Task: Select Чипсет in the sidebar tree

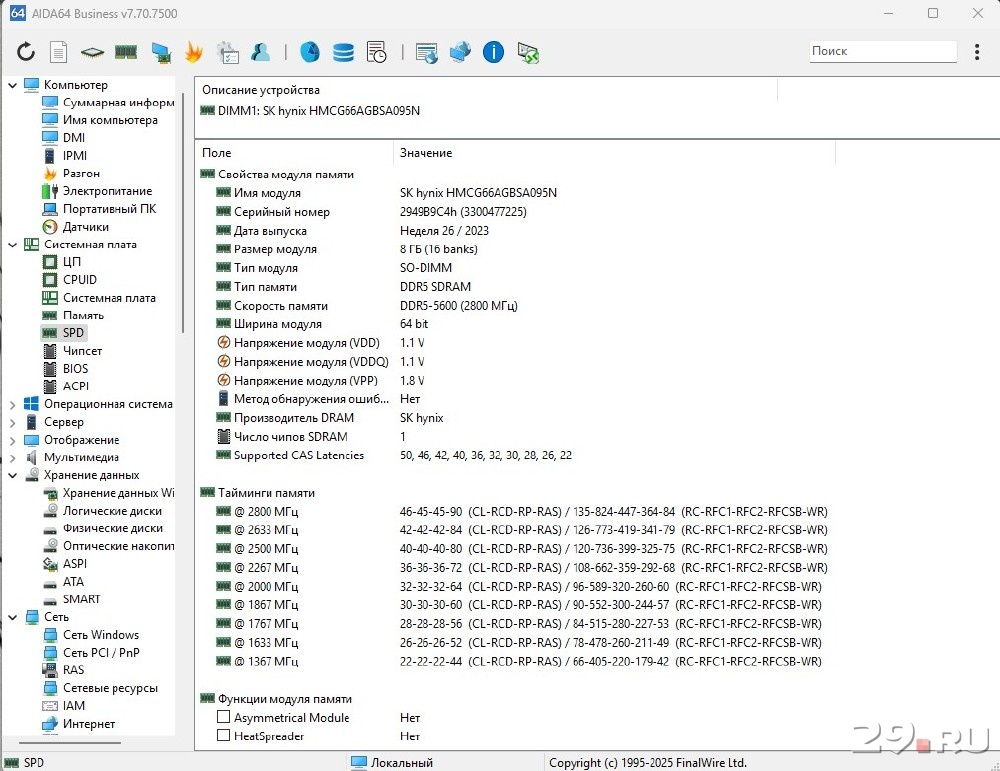Action: 82,351
